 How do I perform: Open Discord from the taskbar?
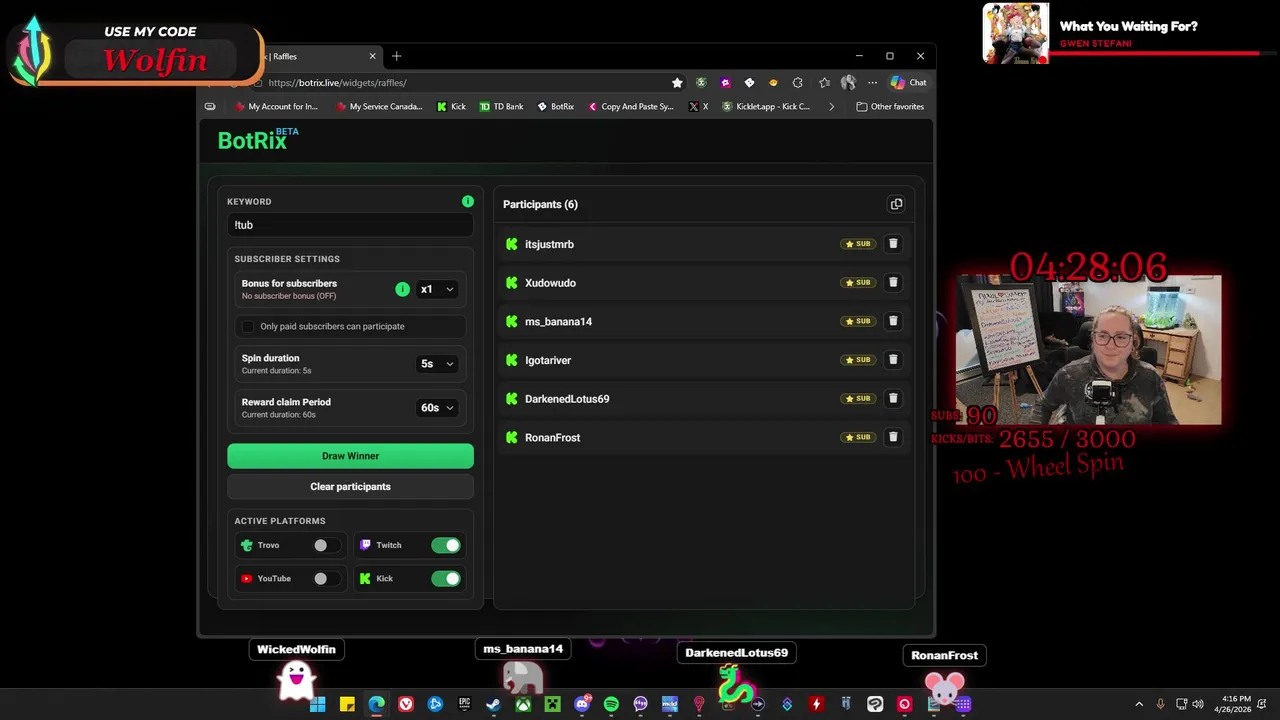[582, 704]
